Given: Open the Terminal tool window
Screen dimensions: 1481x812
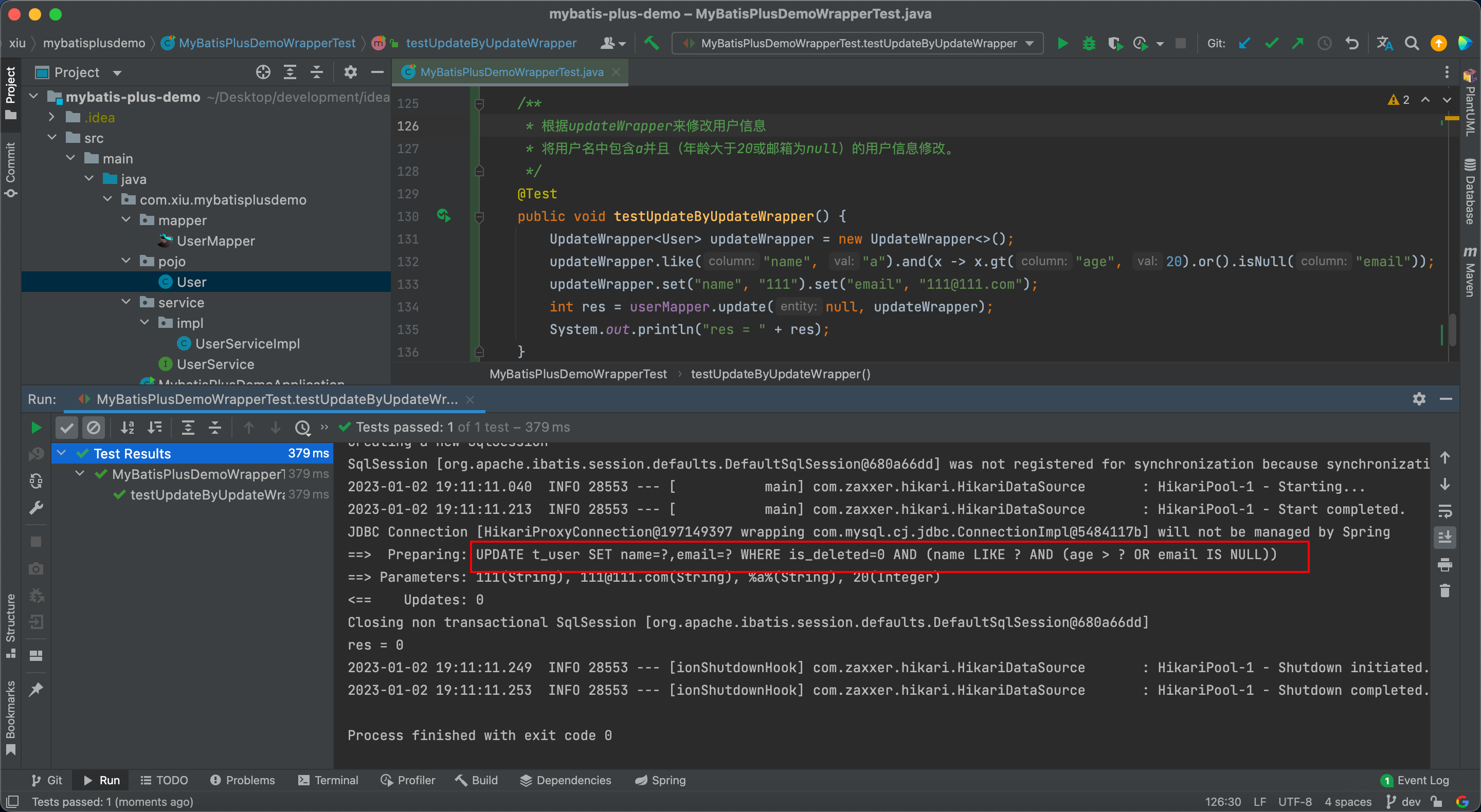Looking at the screenshot, I should pos(328,780).
